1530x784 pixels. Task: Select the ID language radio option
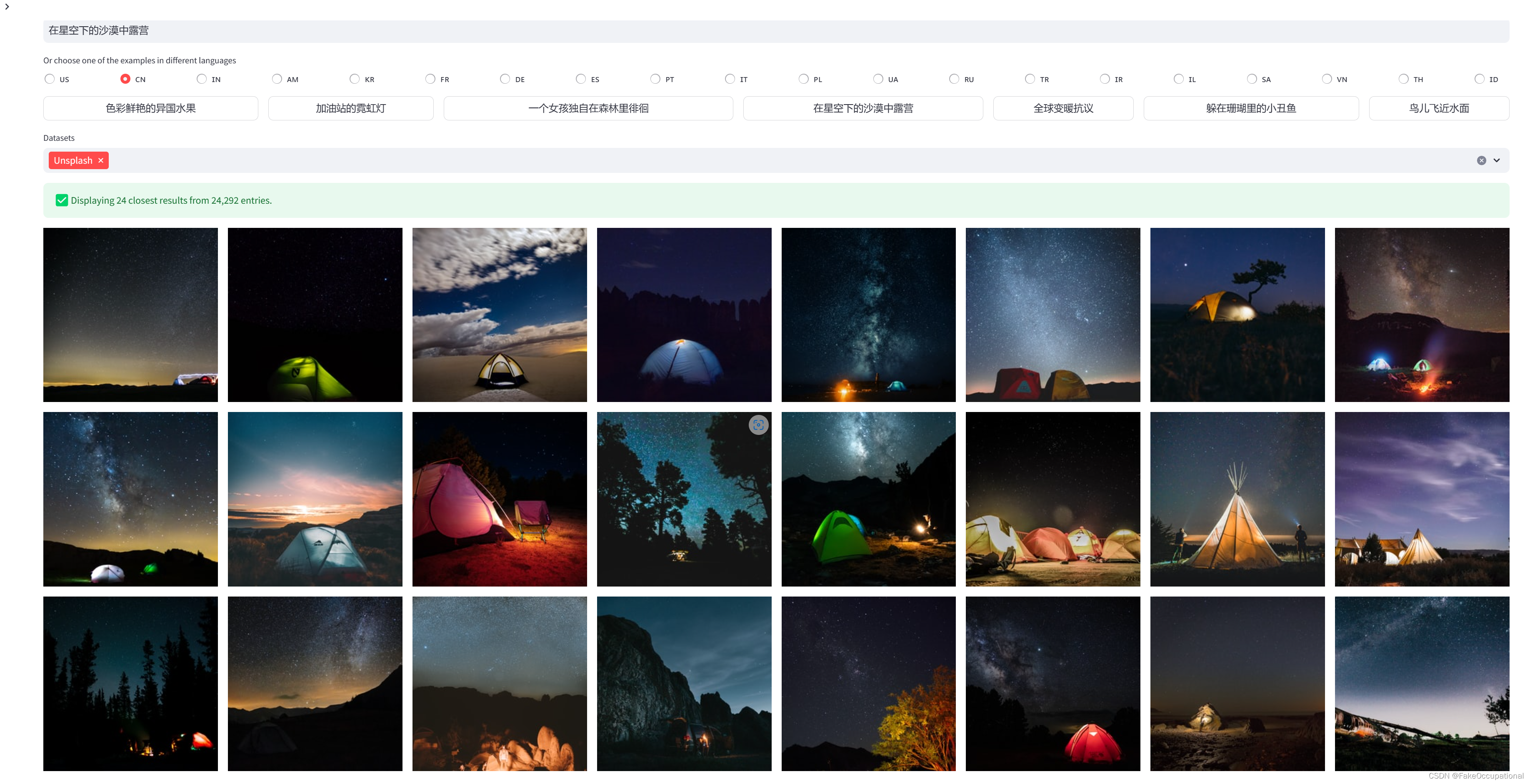1479,79
